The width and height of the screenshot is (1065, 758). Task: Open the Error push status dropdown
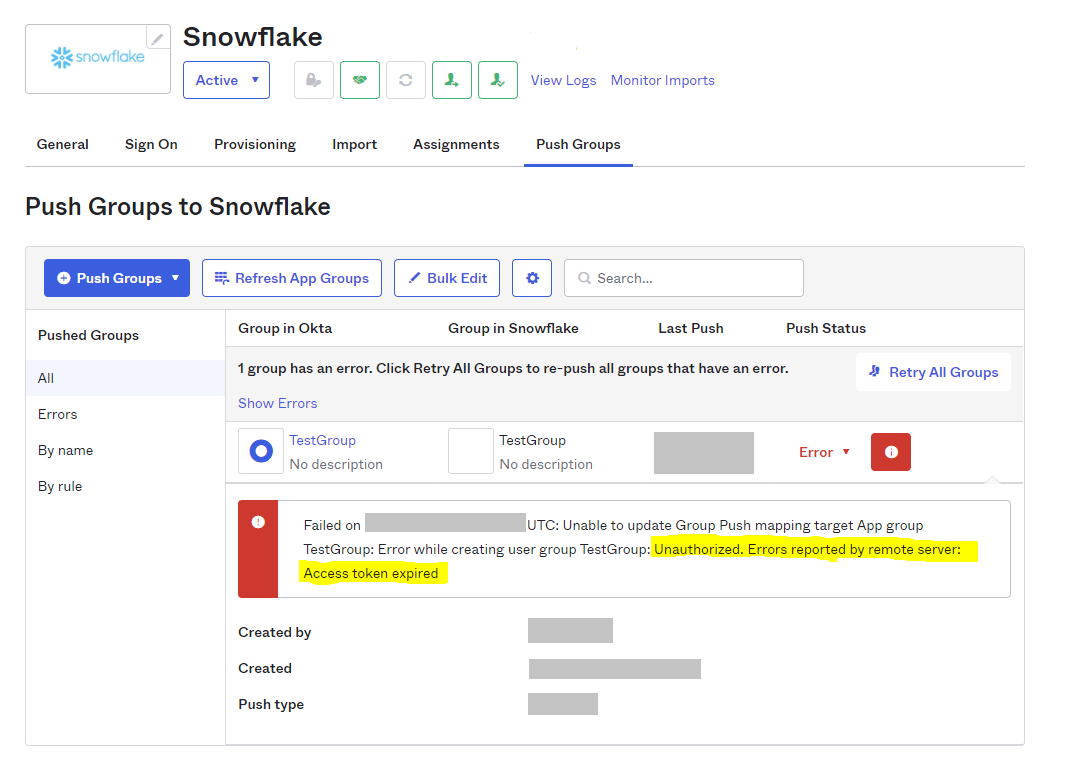[x=824, y=452]
